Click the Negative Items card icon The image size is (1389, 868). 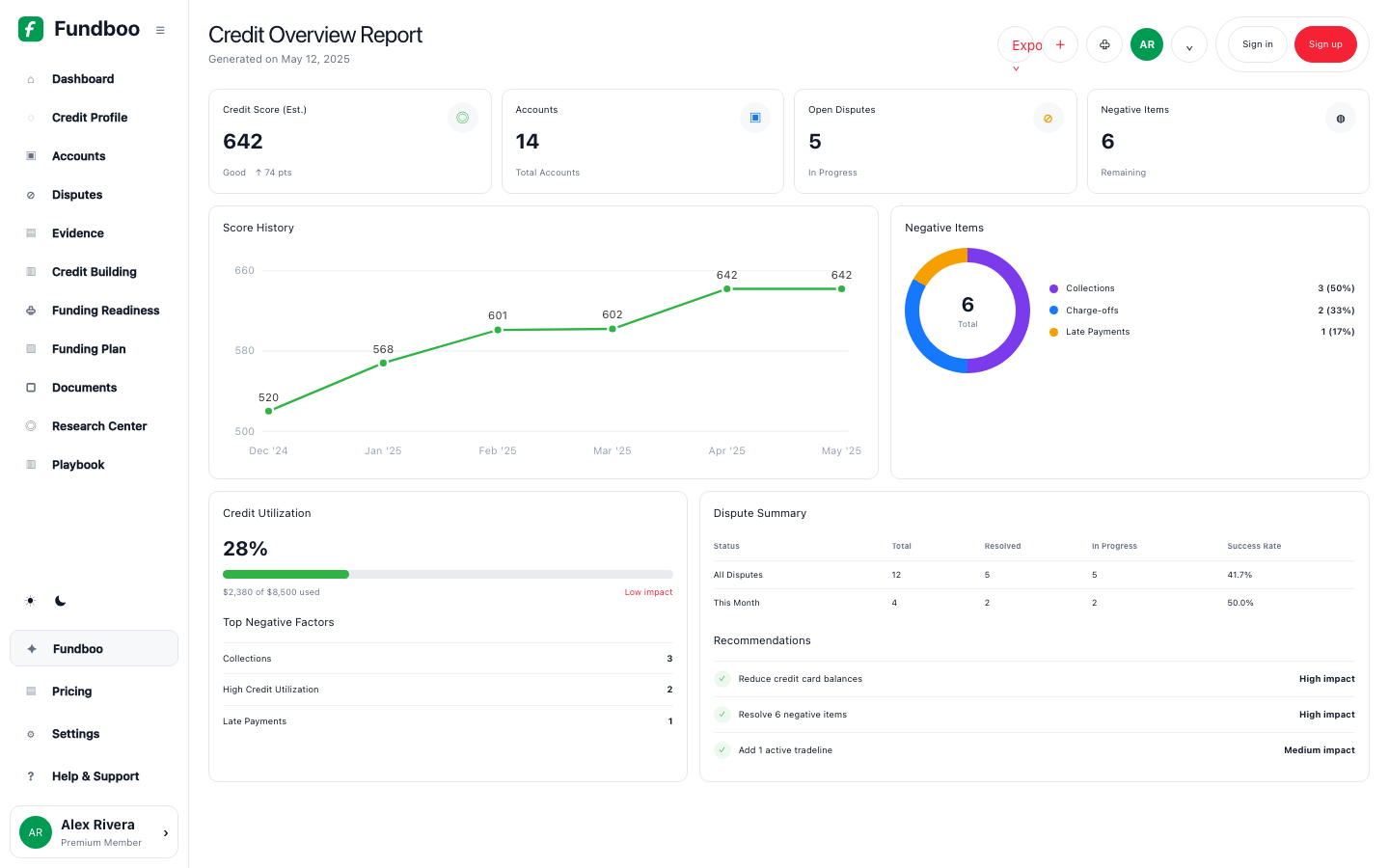[1341, 118]
